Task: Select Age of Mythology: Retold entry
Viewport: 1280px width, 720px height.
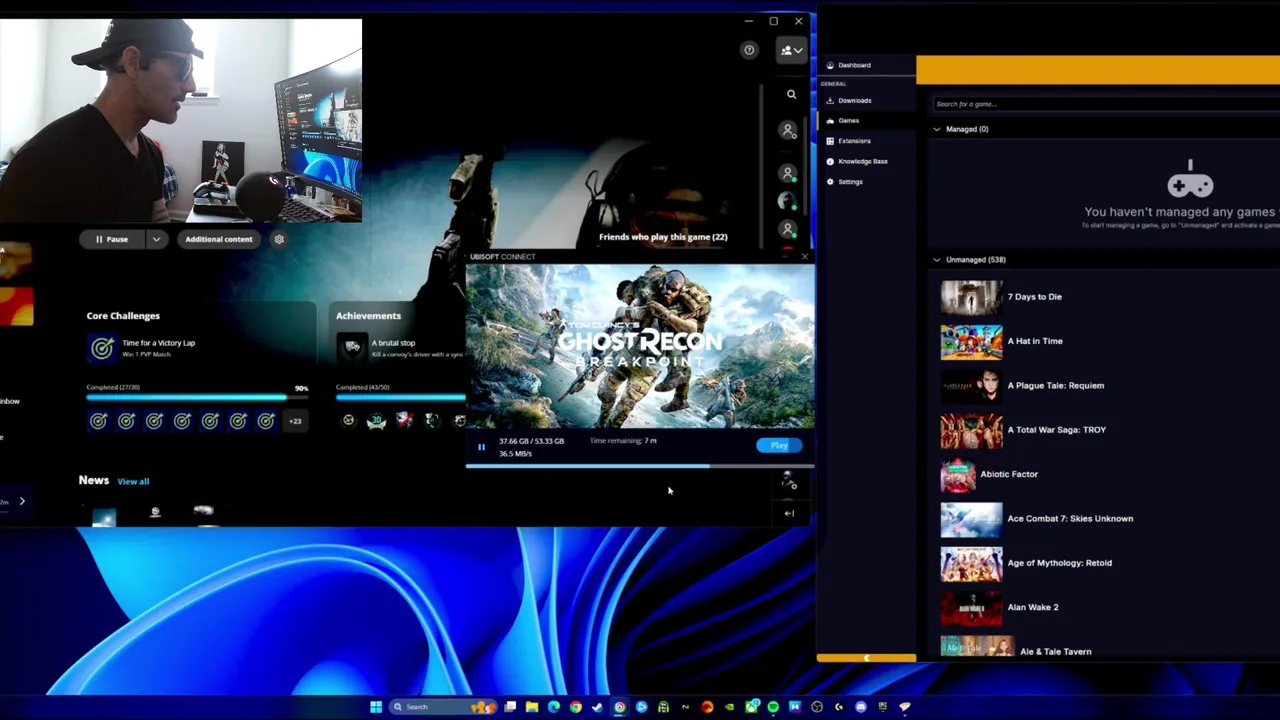Action: click(x=1060, y=563)
